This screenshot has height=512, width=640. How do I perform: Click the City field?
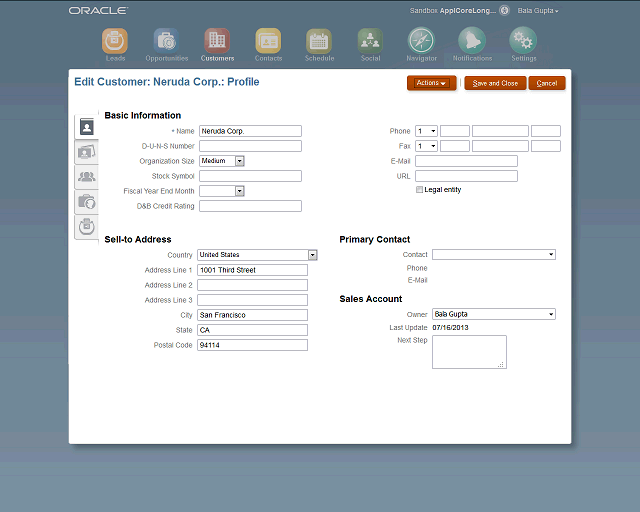click(252, 315)
